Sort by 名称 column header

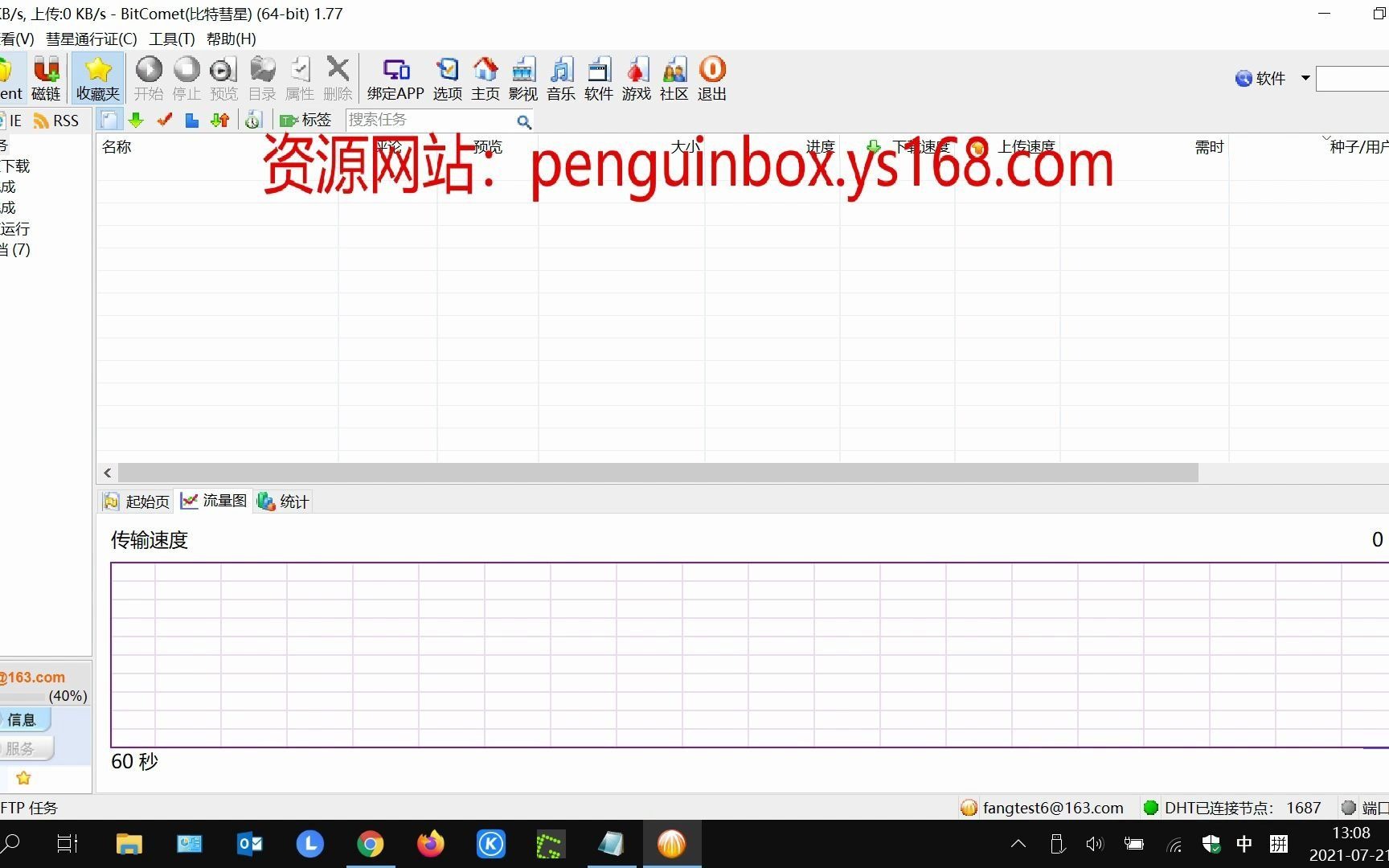tap(117, 146)
